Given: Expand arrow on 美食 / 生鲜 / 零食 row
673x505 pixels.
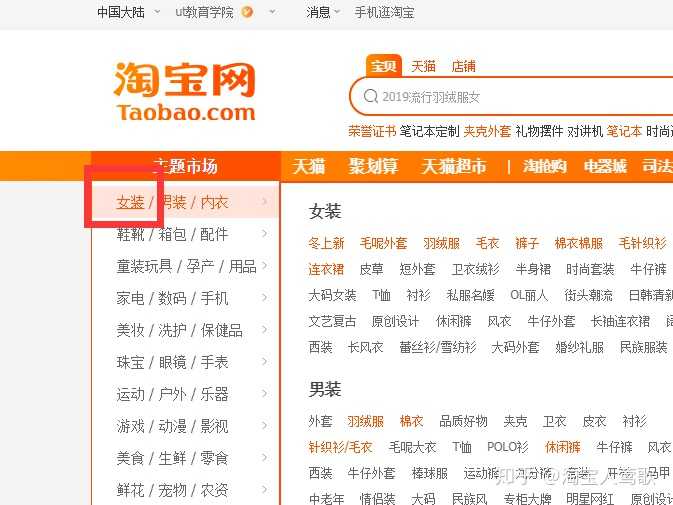Looking at the screenshot, I should (264, 457).
